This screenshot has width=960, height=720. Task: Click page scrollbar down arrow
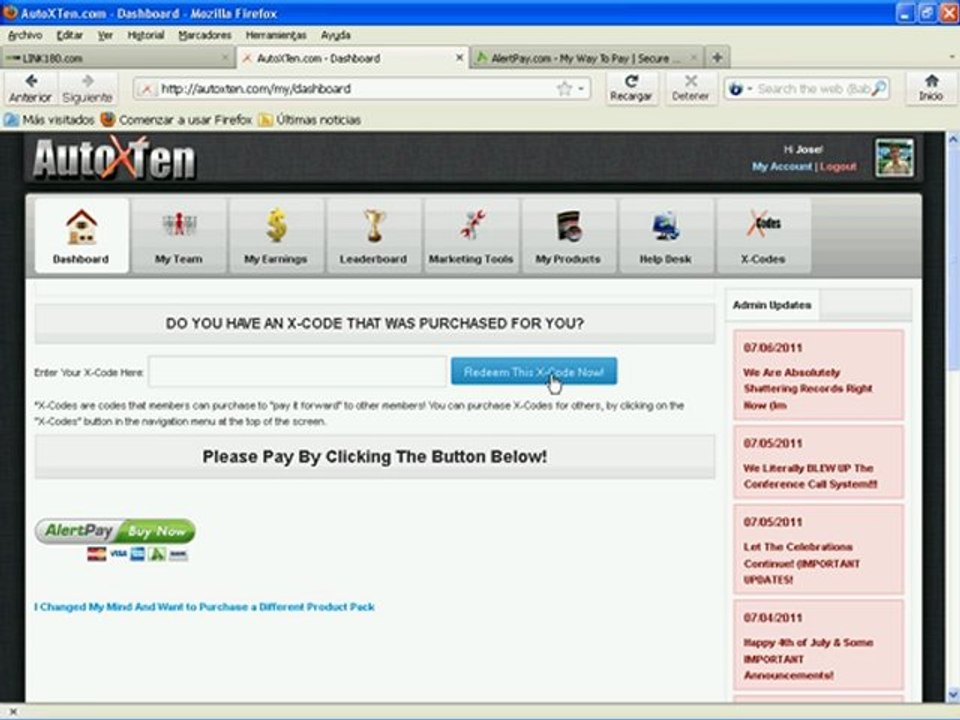coord(953,694)
